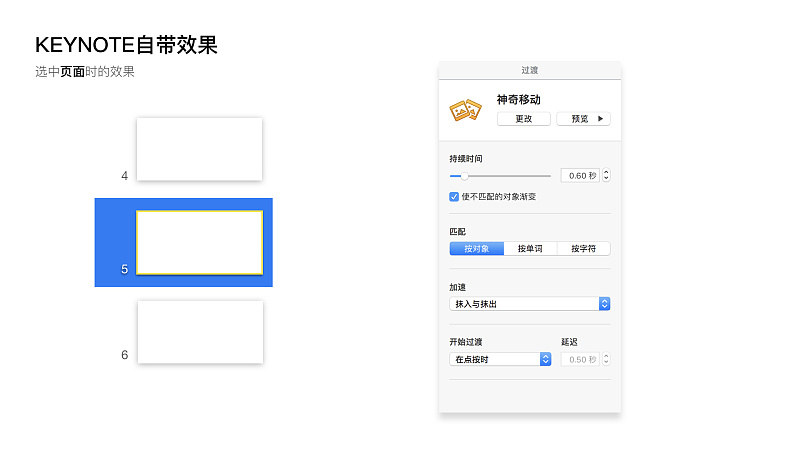Click the 过渡 panel title
This screenshot has width=800, height=450.
[x=530, y=70]
